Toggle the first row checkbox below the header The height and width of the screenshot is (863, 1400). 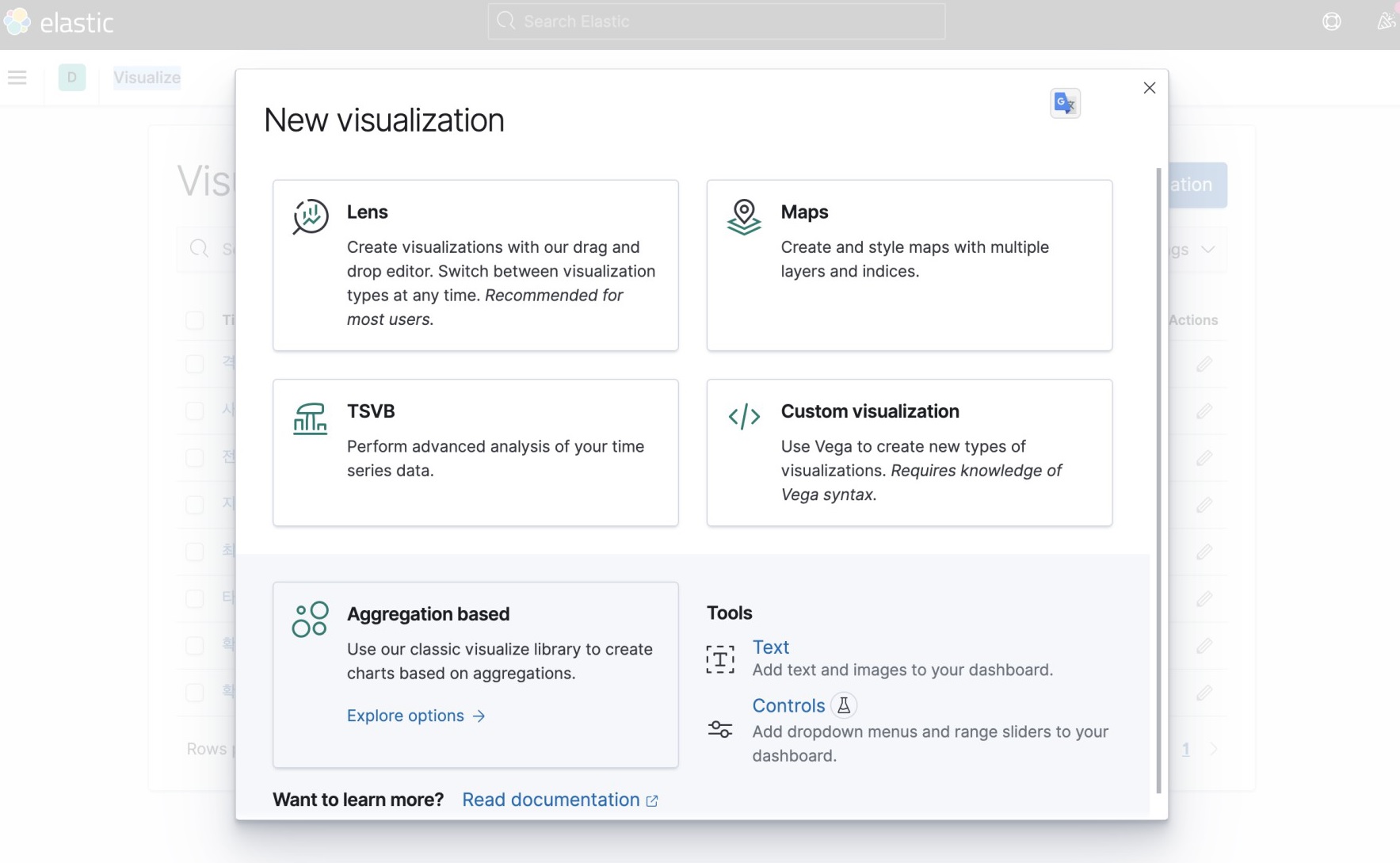click(x=195, y=364)
